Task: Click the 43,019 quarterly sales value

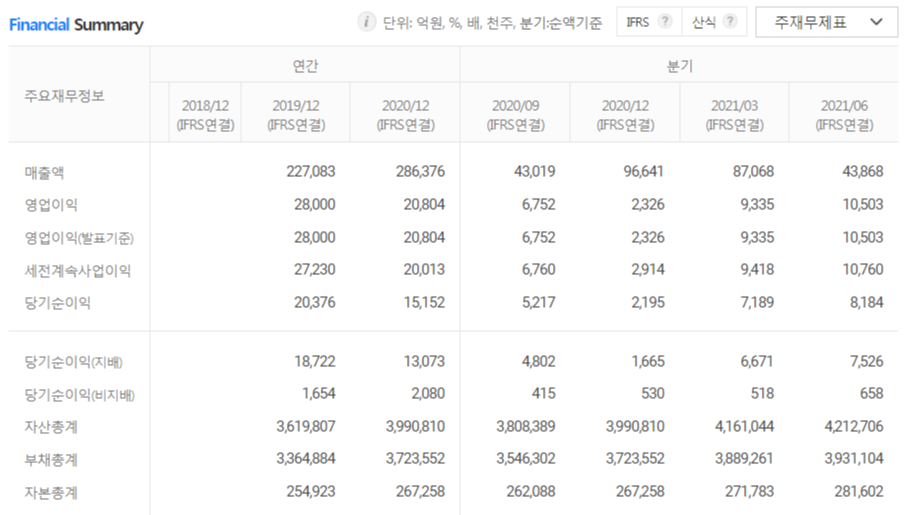Action: 534,171
